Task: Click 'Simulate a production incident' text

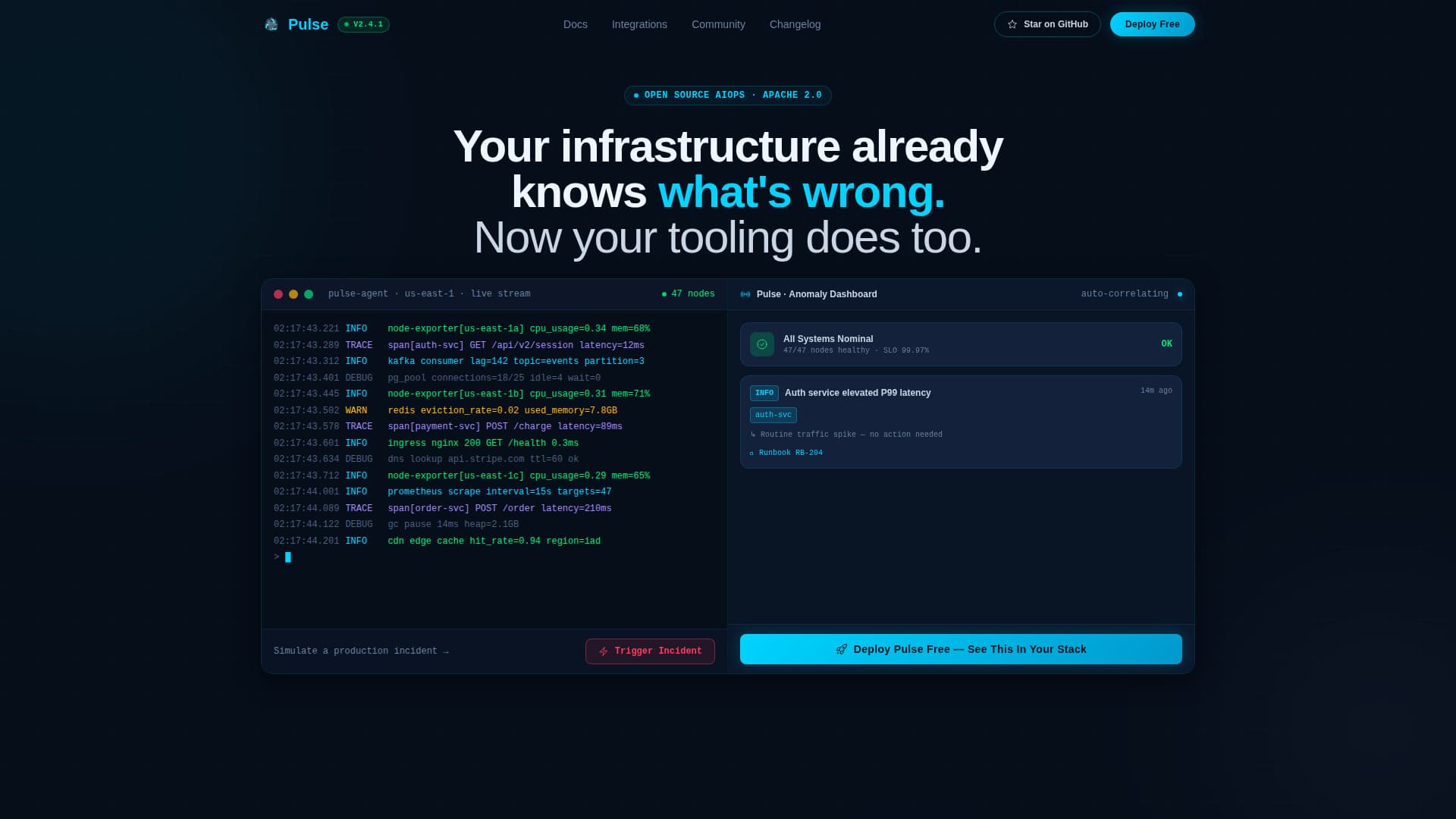Action: 361,651
